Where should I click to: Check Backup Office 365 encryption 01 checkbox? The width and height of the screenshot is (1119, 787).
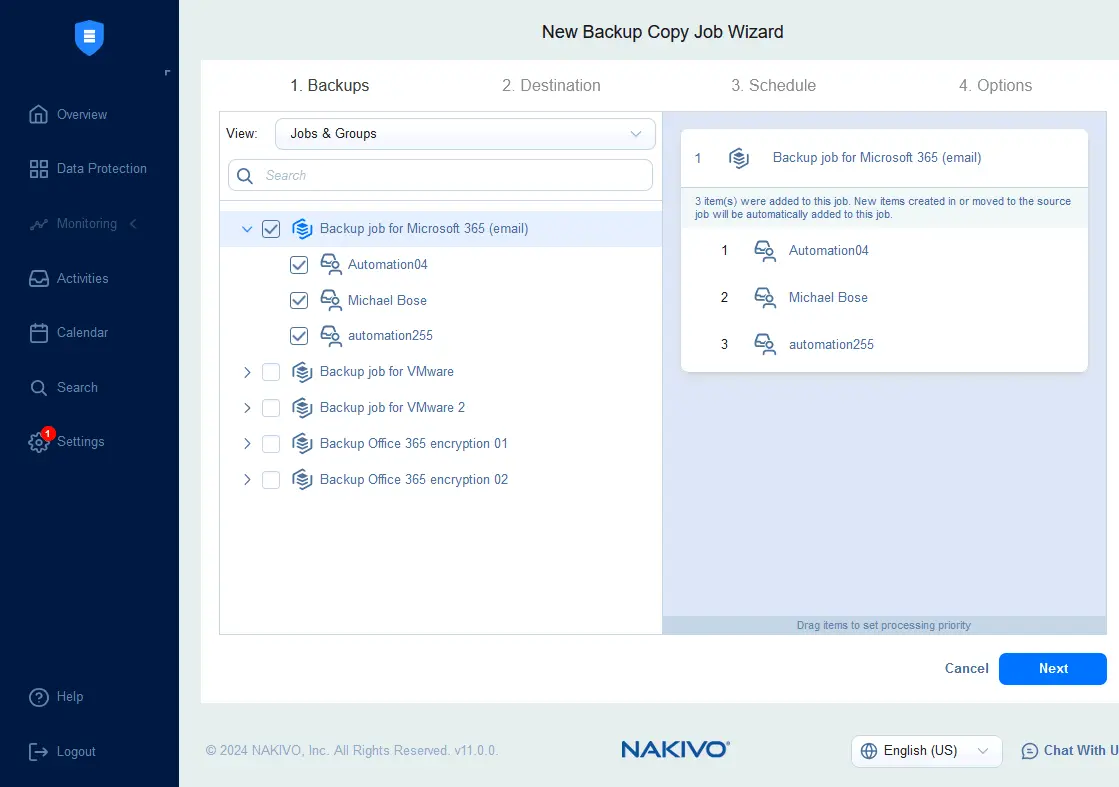(x=271, y=444)
